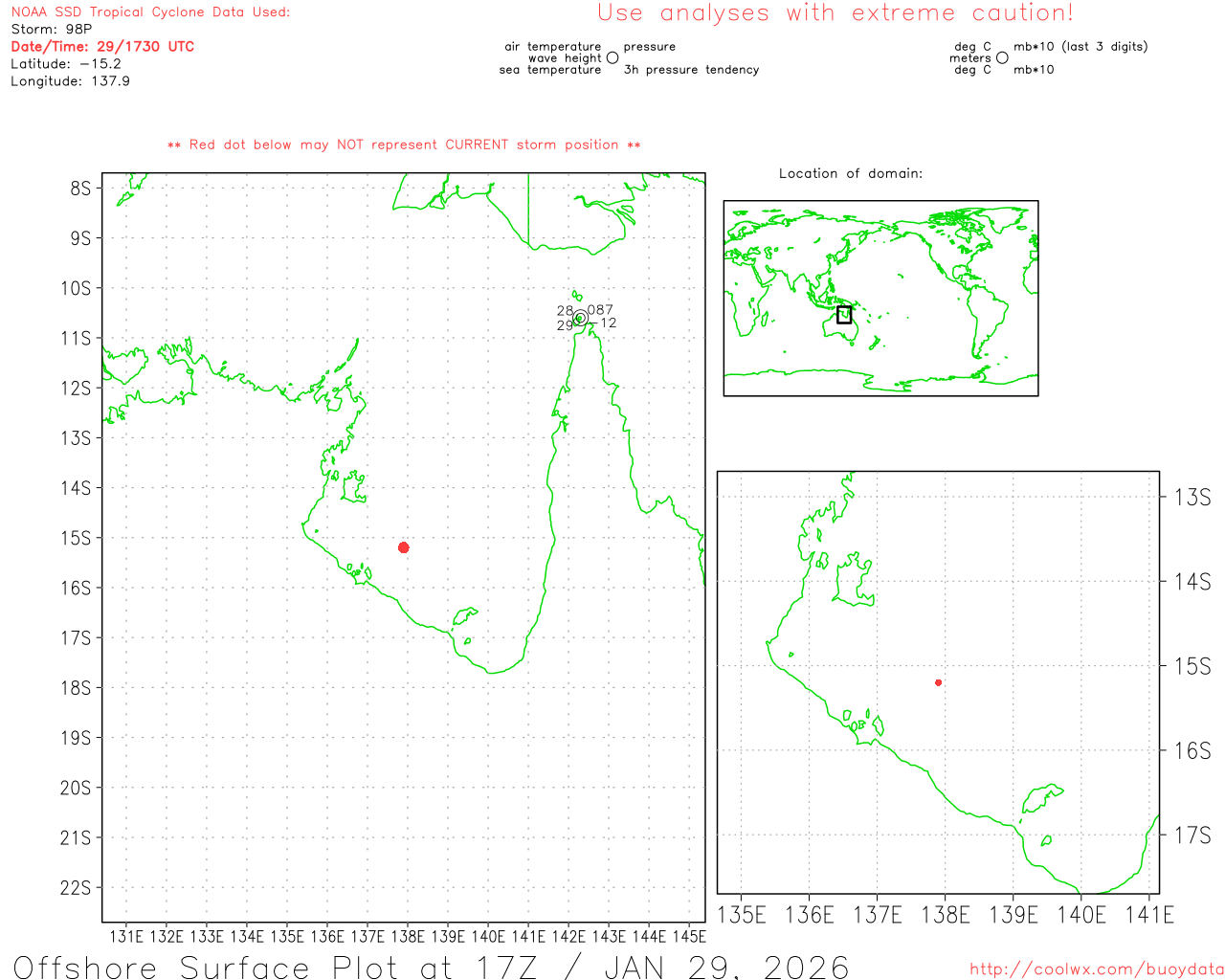Image resolution: width=1225 pixels, height=980 pixels.
Task: Click the 'Use analyses with extreme caution!' warning
Action: pos(835,13)
